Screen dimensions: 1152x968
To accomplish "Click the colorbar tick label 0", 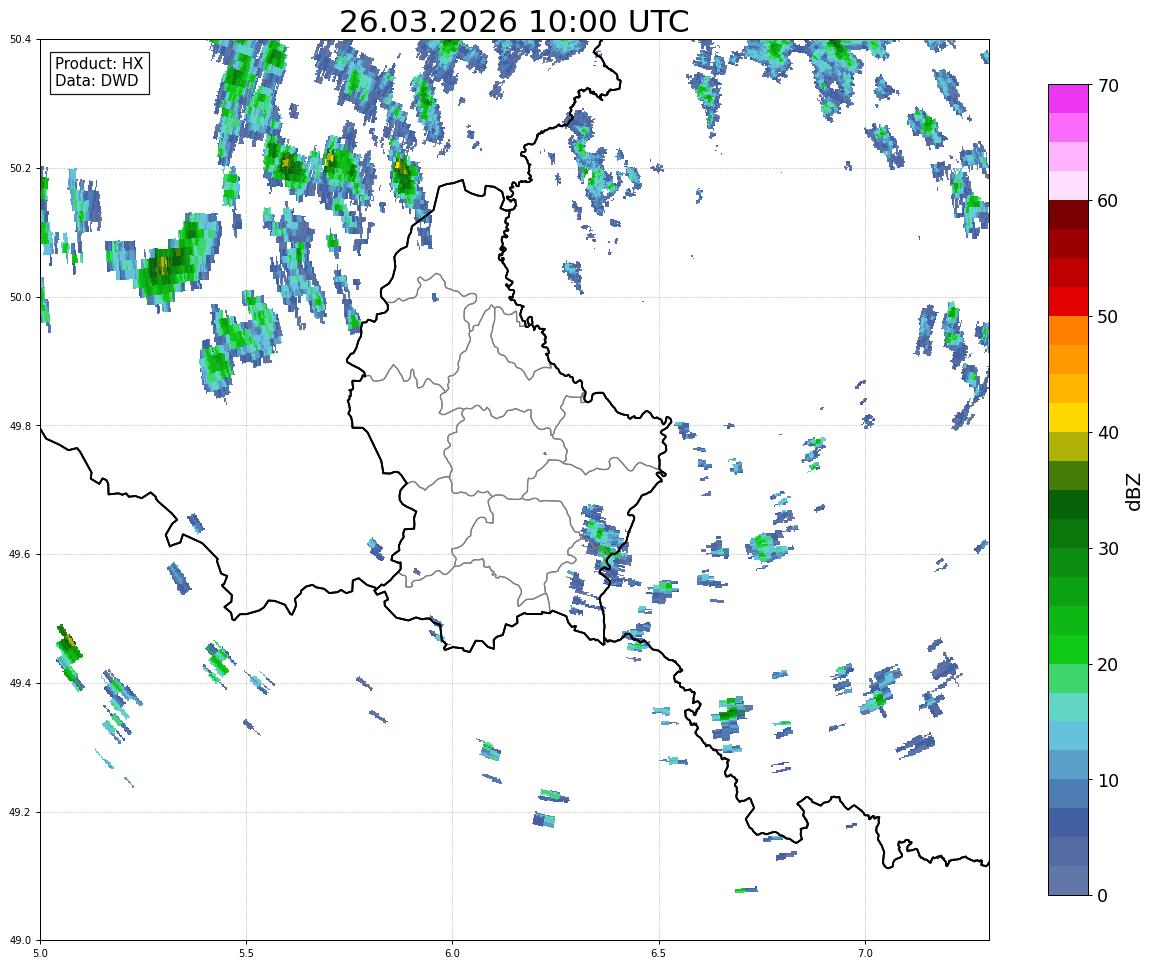I will tap(1102, 895).
